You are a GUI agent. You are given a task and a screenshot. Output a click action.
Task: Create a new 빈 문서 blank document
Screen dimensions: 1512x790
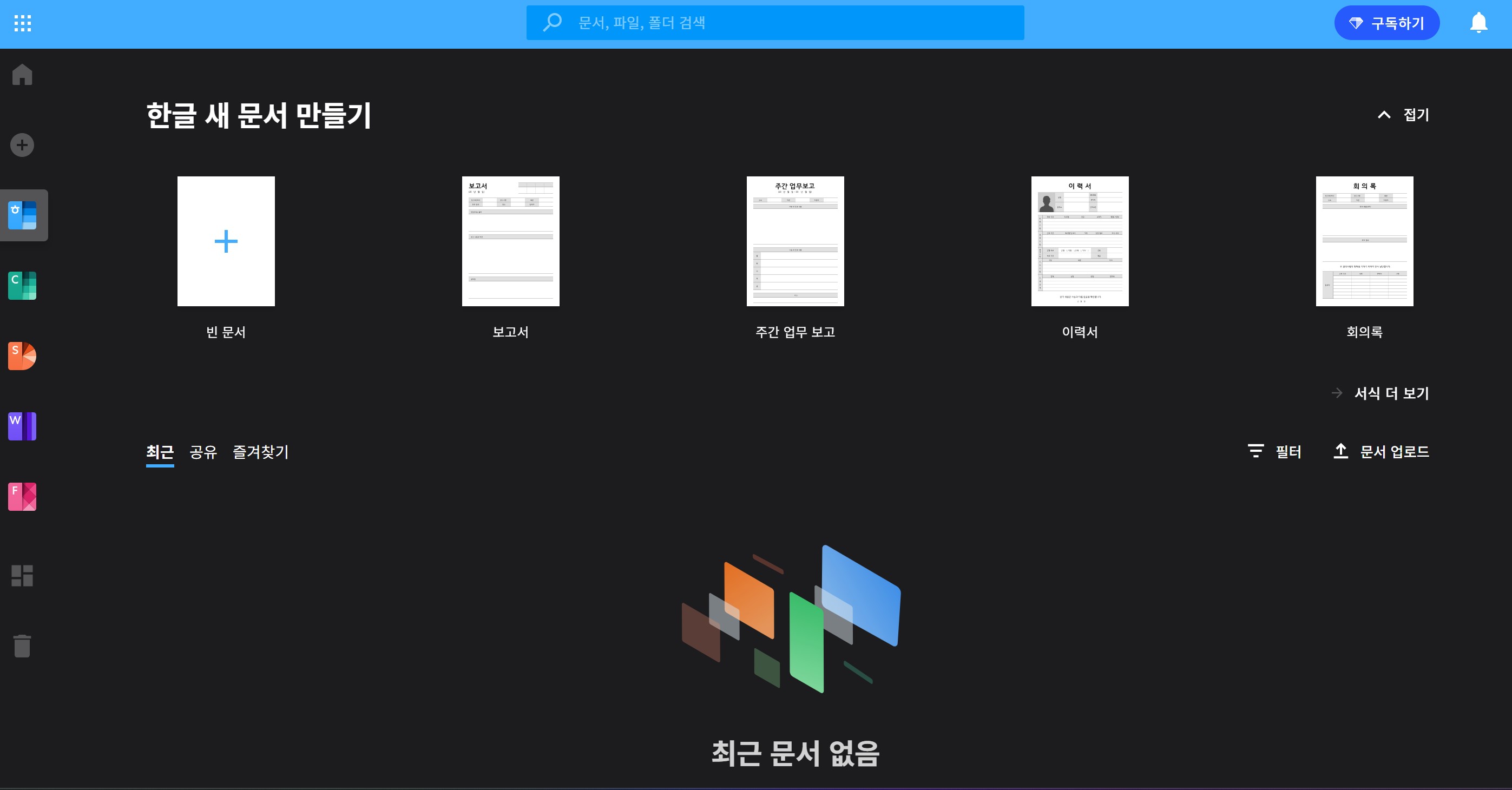(226, 241)
